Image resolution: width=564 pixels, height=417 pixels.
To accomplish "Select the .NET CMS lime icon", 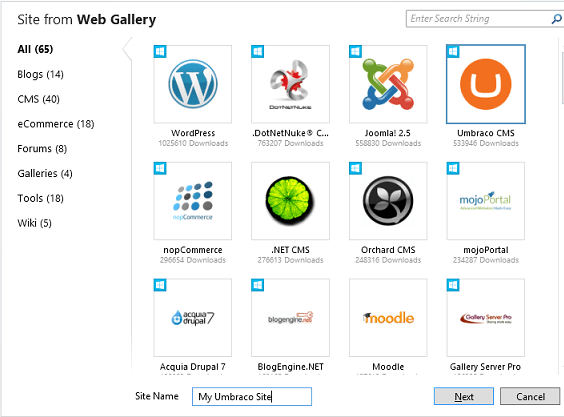I will [290, 201].
